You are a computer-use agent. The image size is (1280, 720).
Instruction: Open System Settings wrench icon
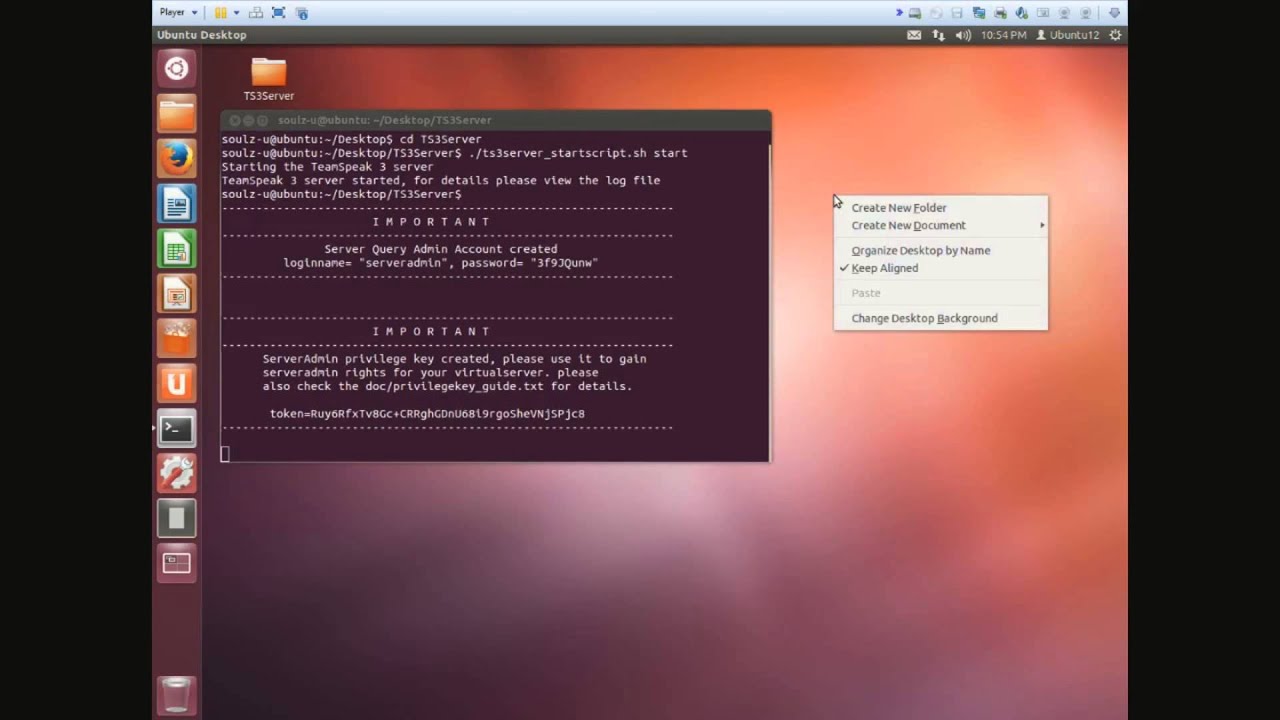coord(176,474)
